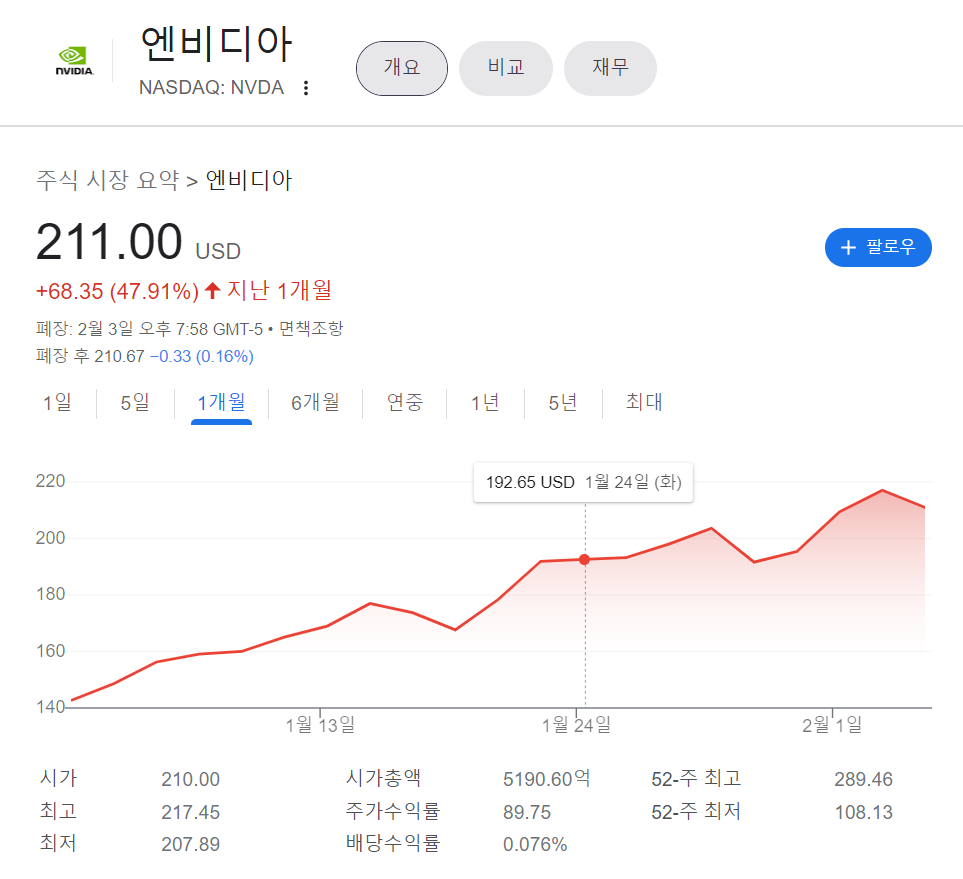Screen dimensions: 963x879
Task: Click the tooltip showing 192.65 USD
Action: coord(583,483)
